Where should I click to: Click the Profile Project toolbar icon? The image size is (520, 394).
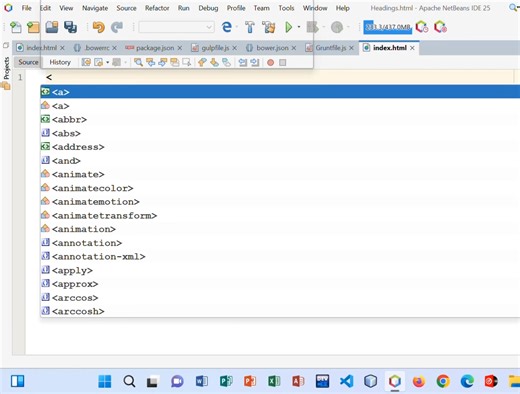coord(337,27)
